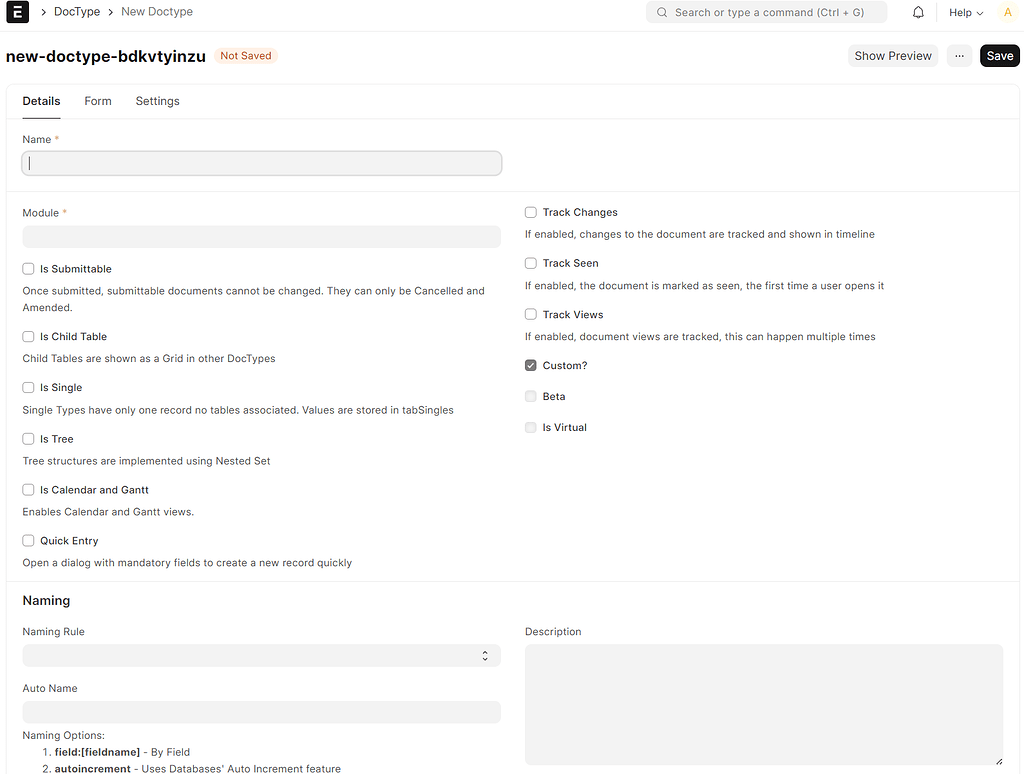
Task: Focus the search command bar
Action: pos(766,12)
